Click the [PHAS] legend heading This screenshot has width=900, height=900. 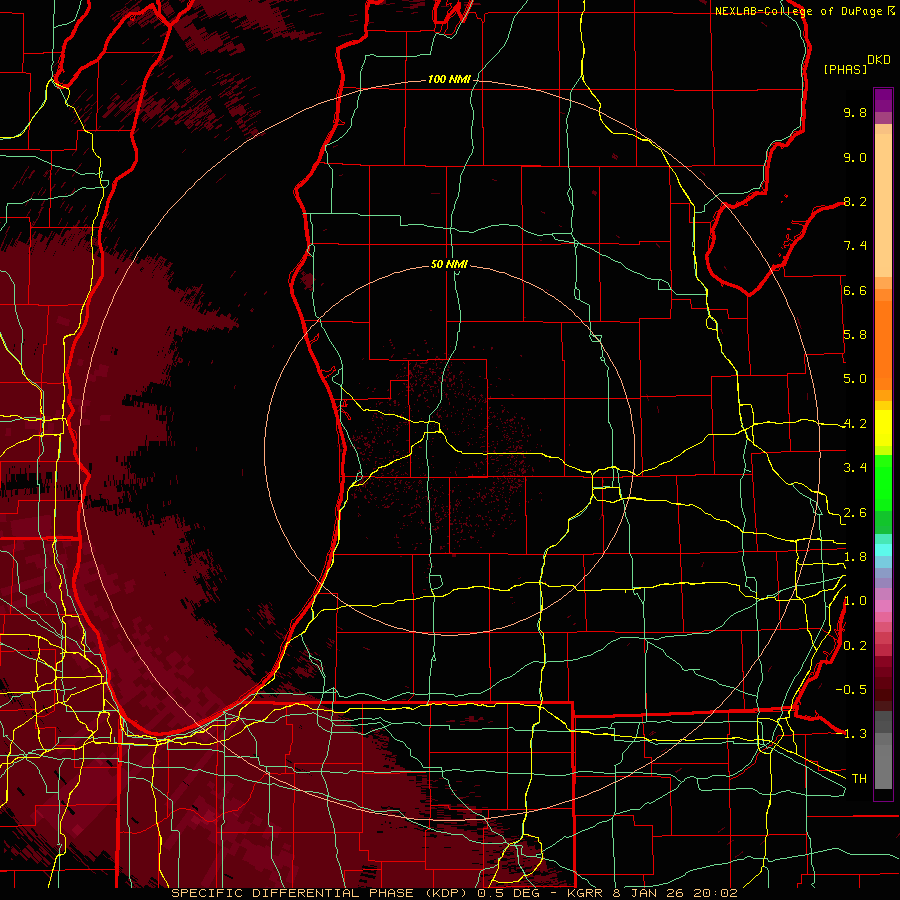coord(845,69)
